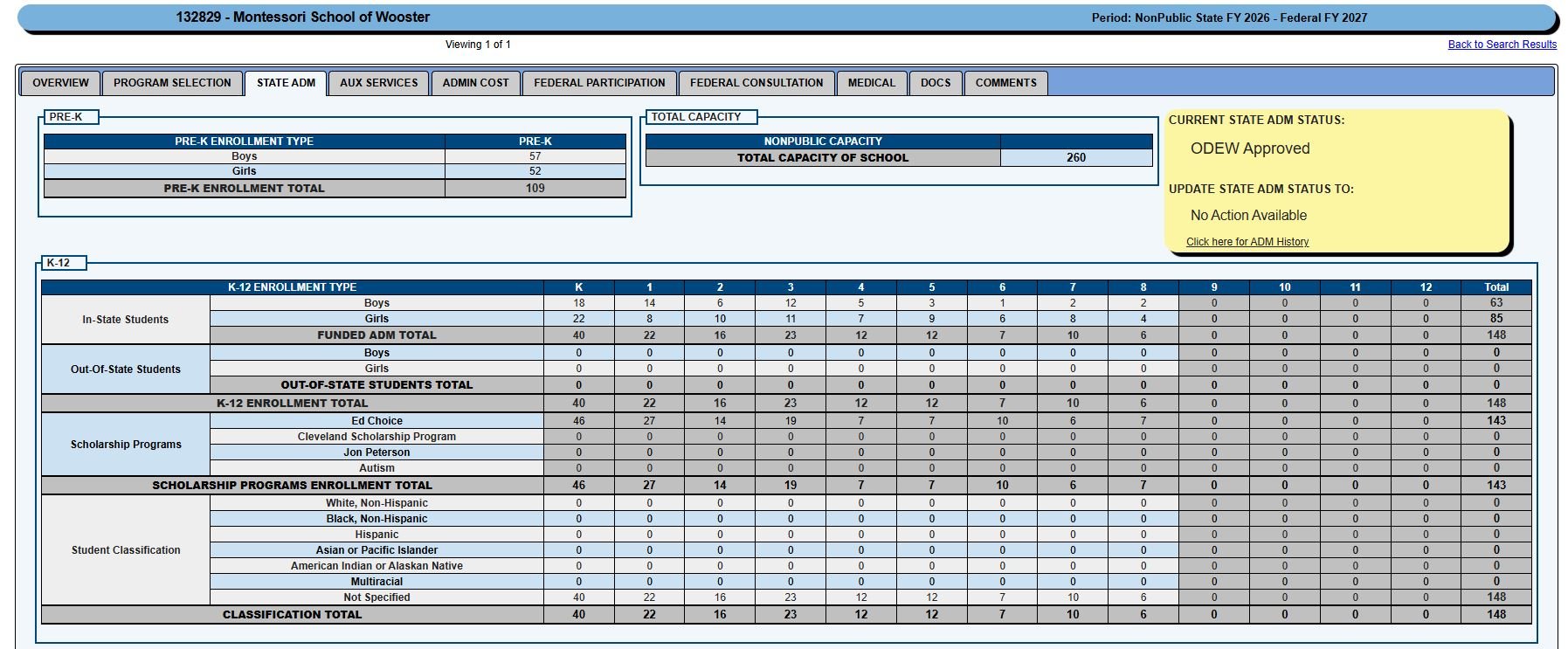Click the K-12 Enrollment Total label
1568x649 pixels.
(292, 404)
